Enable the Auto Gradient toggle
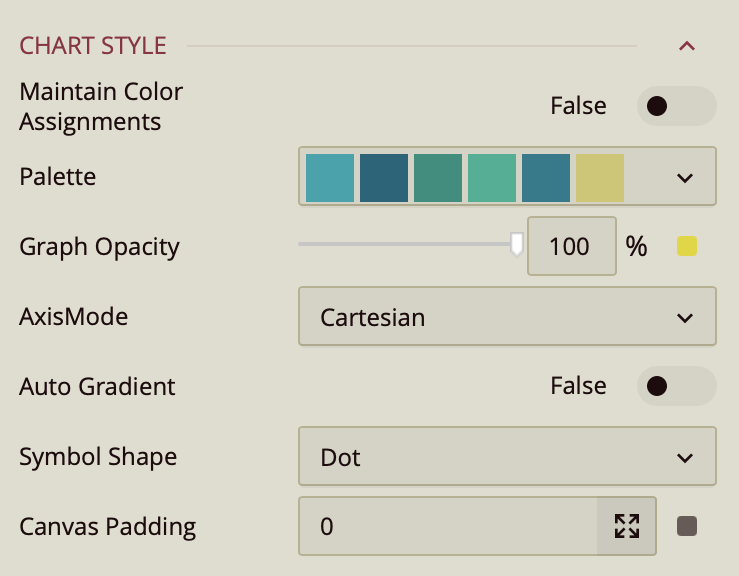739x576 pixels. pyautogui.click(x=676, y=386)
